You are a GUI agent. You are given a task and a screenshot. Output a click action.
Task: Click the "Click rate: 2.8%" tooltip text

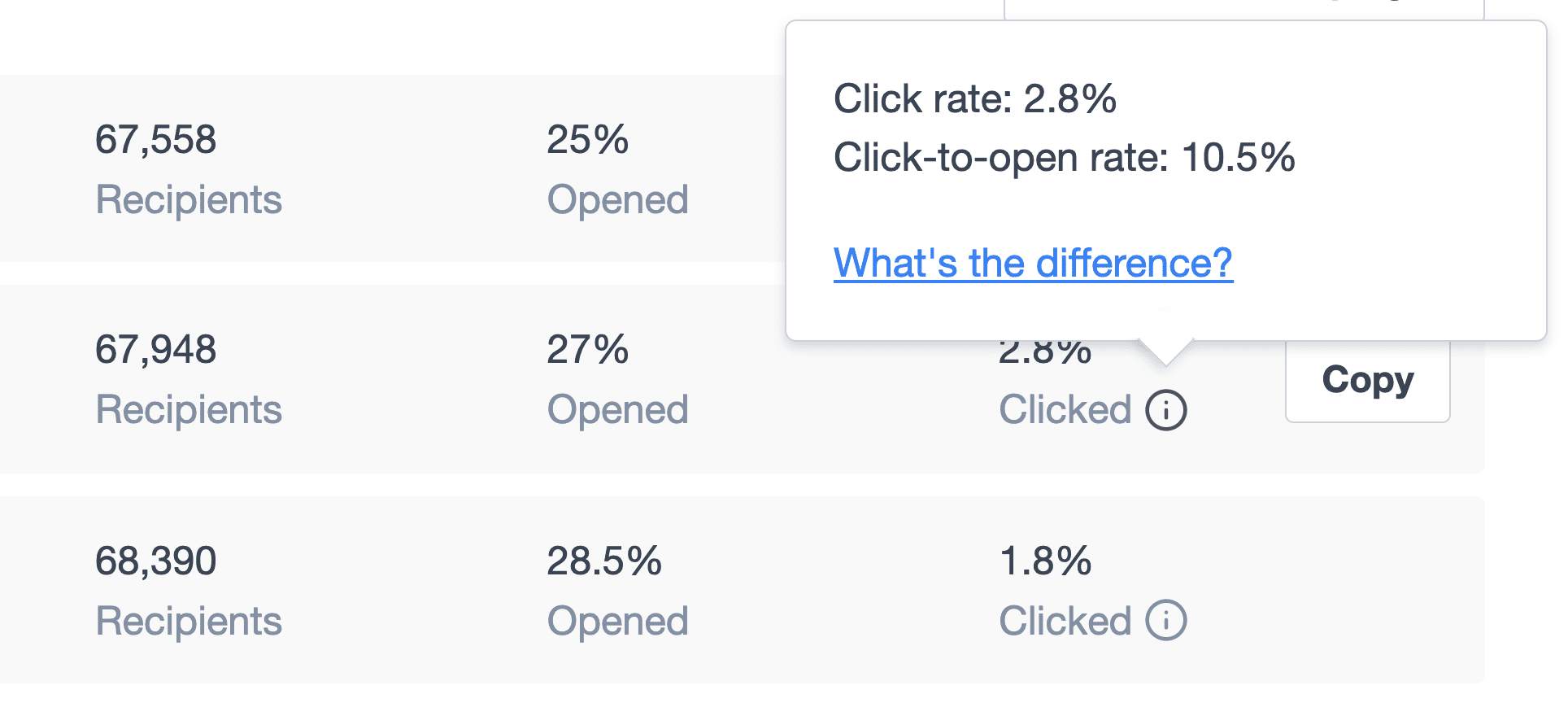(x=975, y=99)
